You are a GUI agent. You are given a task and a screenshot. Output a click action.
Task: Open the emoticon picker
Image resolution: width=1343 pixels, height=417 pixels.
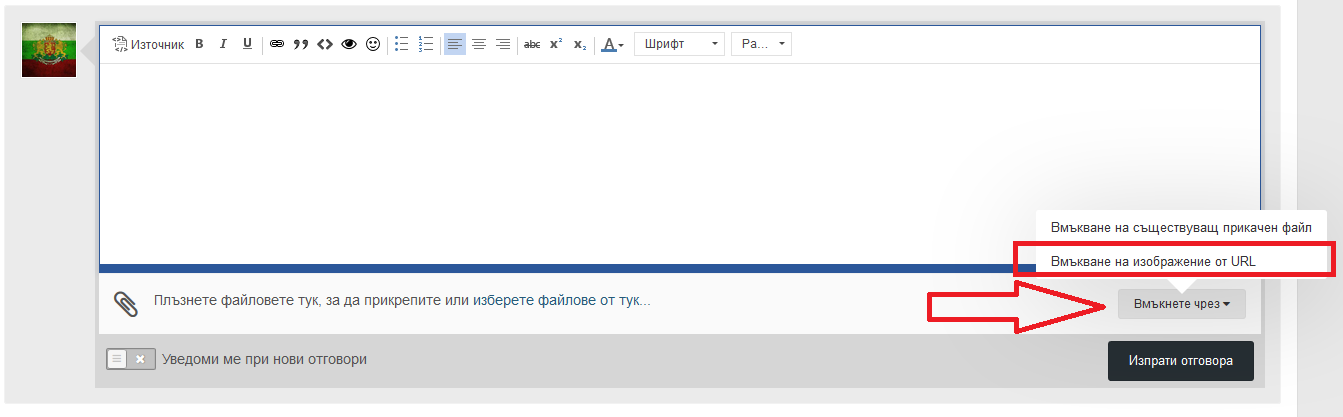pos(373,44)
